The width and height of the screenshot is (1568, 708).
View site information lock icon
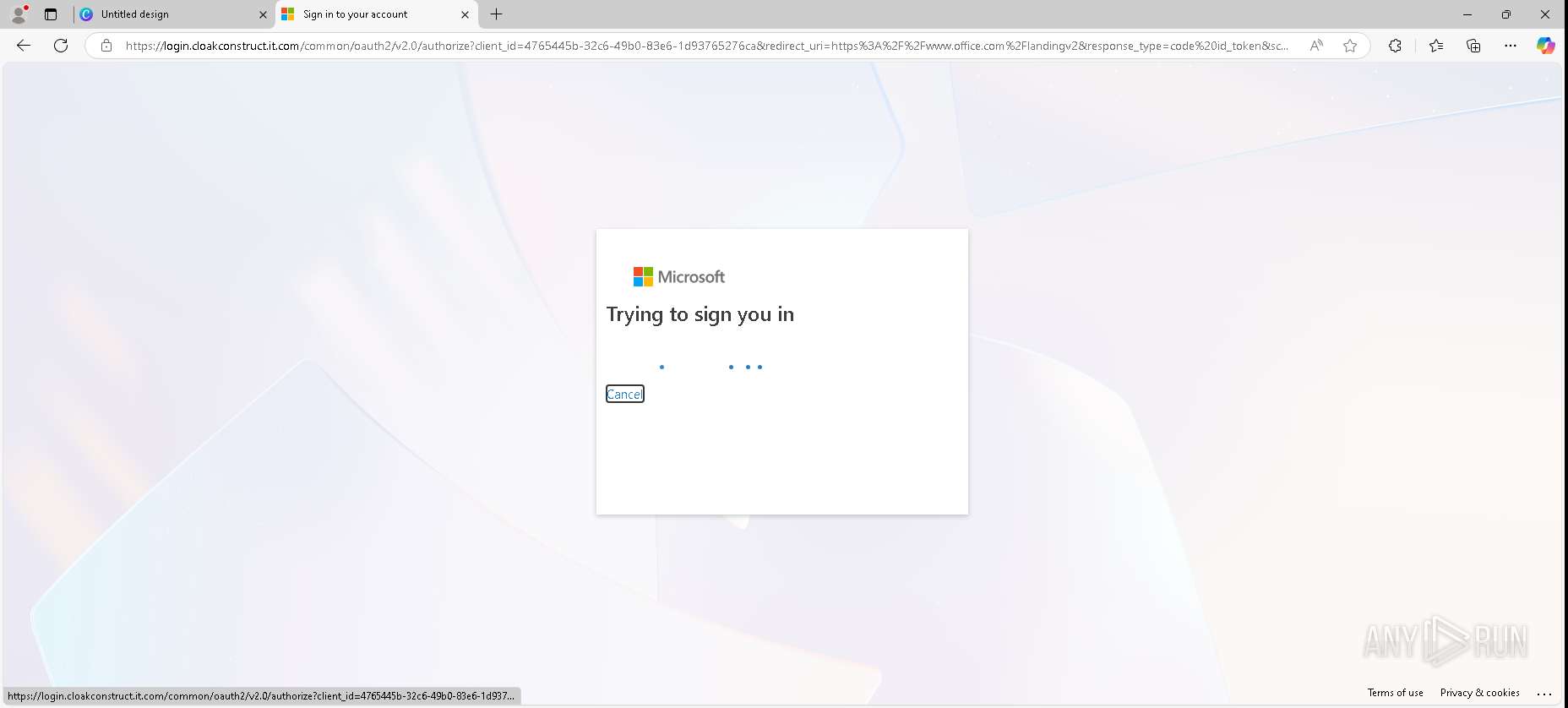pos(106,46)
